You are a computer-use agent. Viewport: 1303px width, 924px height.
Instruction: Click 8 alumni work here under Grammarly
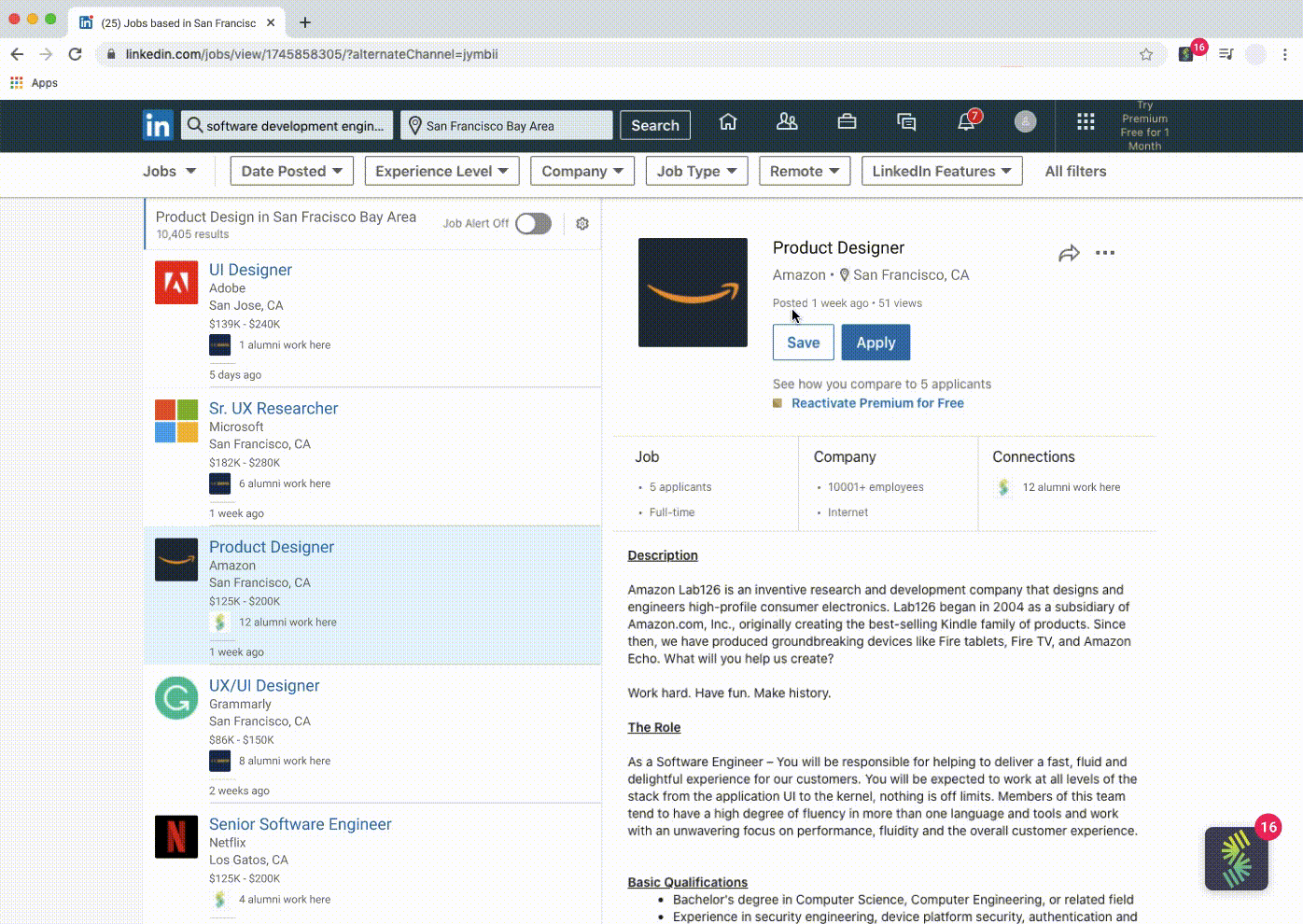point(285,761)
